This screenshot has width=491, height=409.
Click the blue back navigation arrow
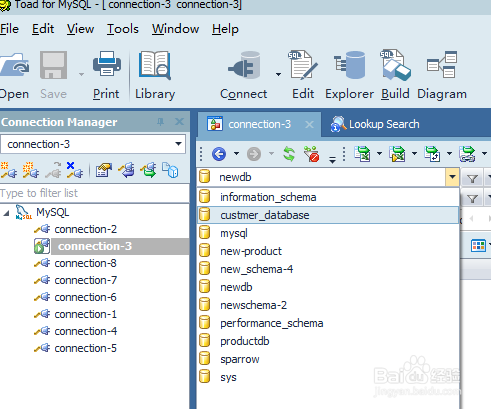coord(219,154)
